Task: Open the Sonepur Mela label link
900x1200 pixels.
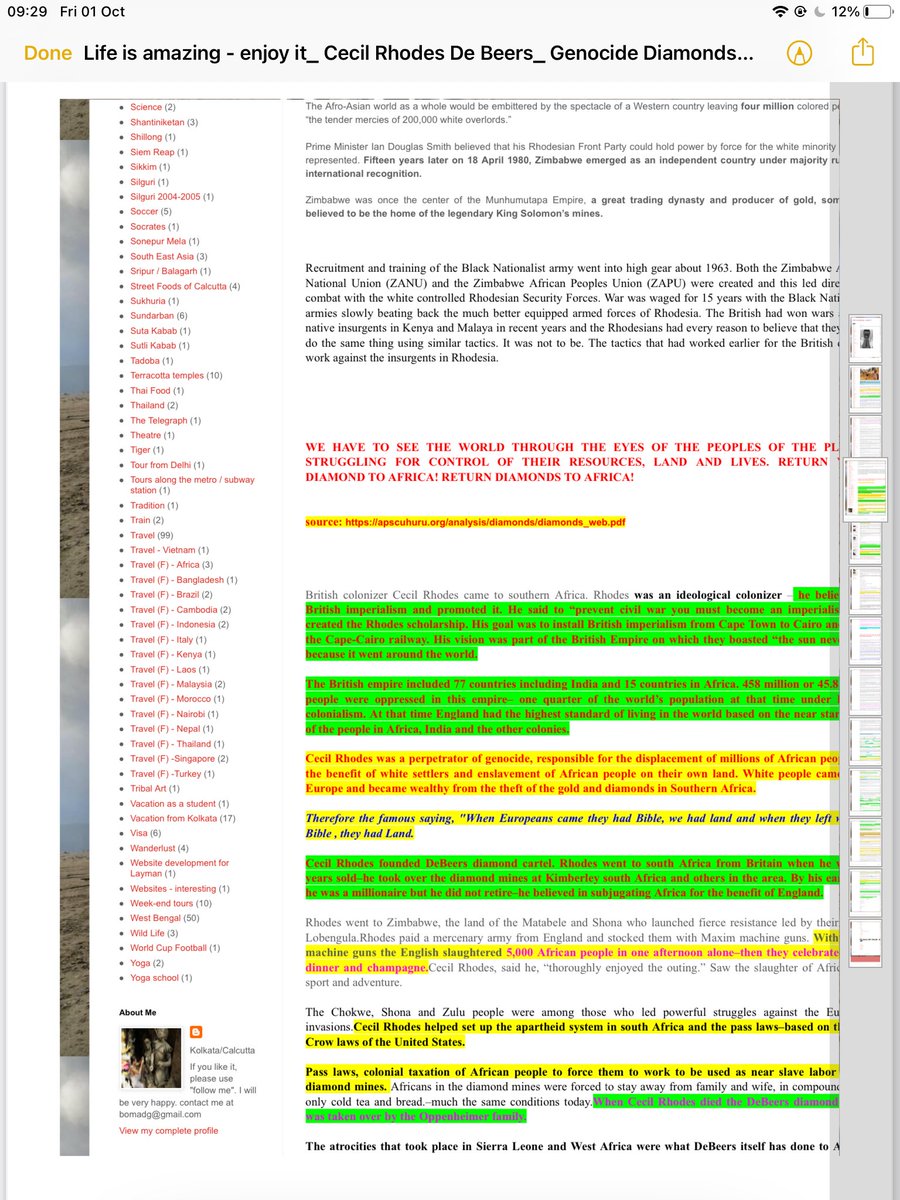Action: pyautogui.click(x=158, y=242)
